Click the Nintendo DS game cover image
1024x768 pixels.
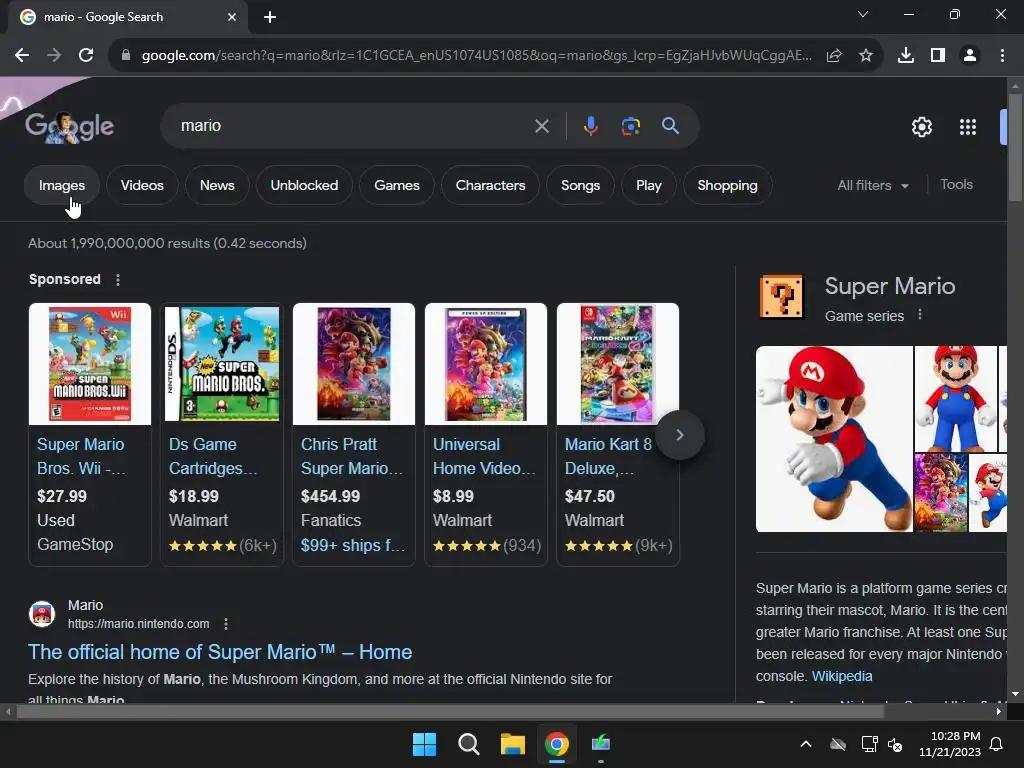(222, 364)
